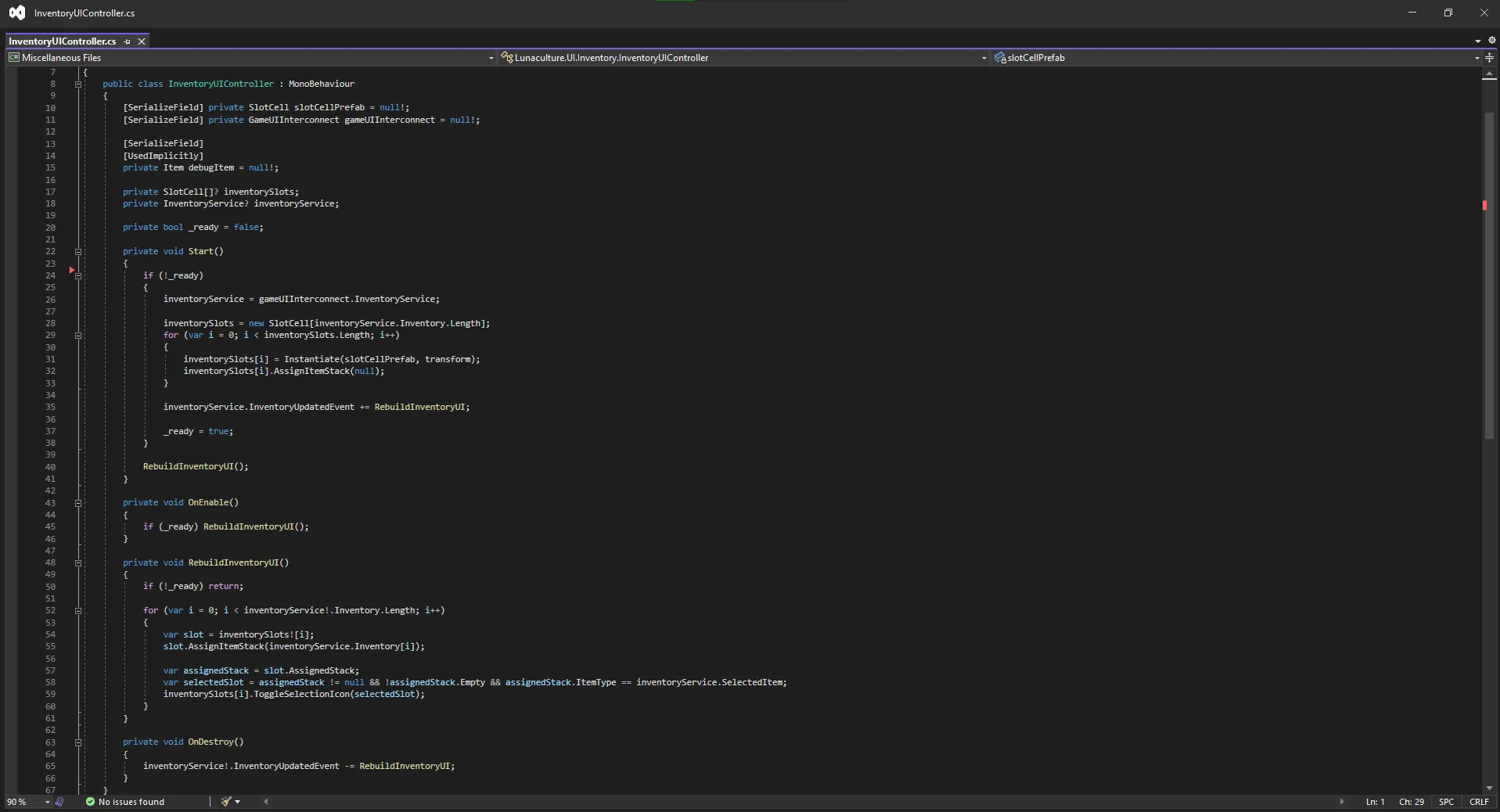Click the horizontal scrollbar left arrow

pyautogui.click(x=266, y=802)
